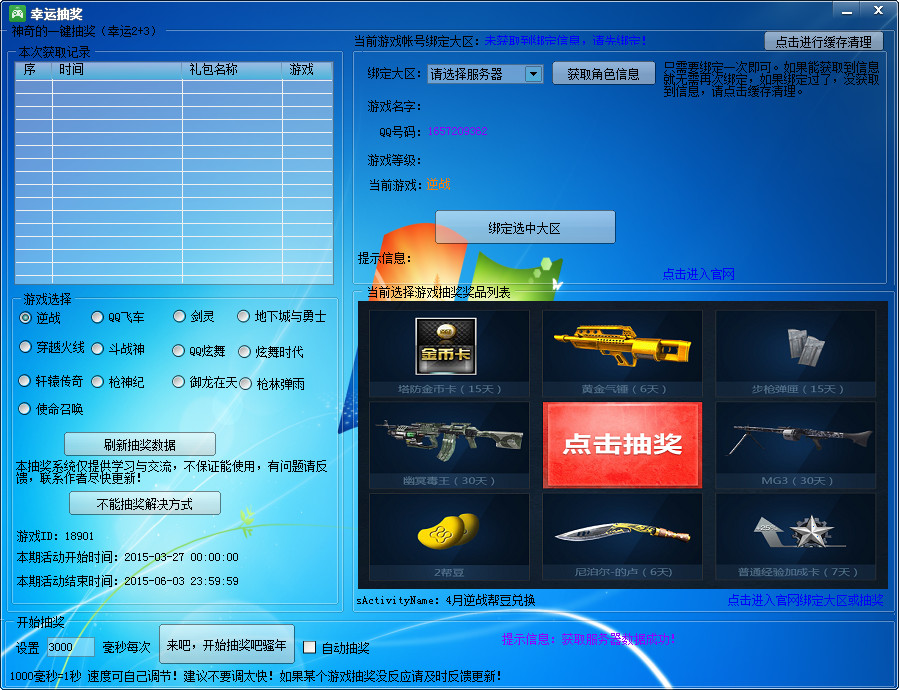Minimize the 幸运抽奖 window
This screenshot has width=899, height=690.
(847, 10)
